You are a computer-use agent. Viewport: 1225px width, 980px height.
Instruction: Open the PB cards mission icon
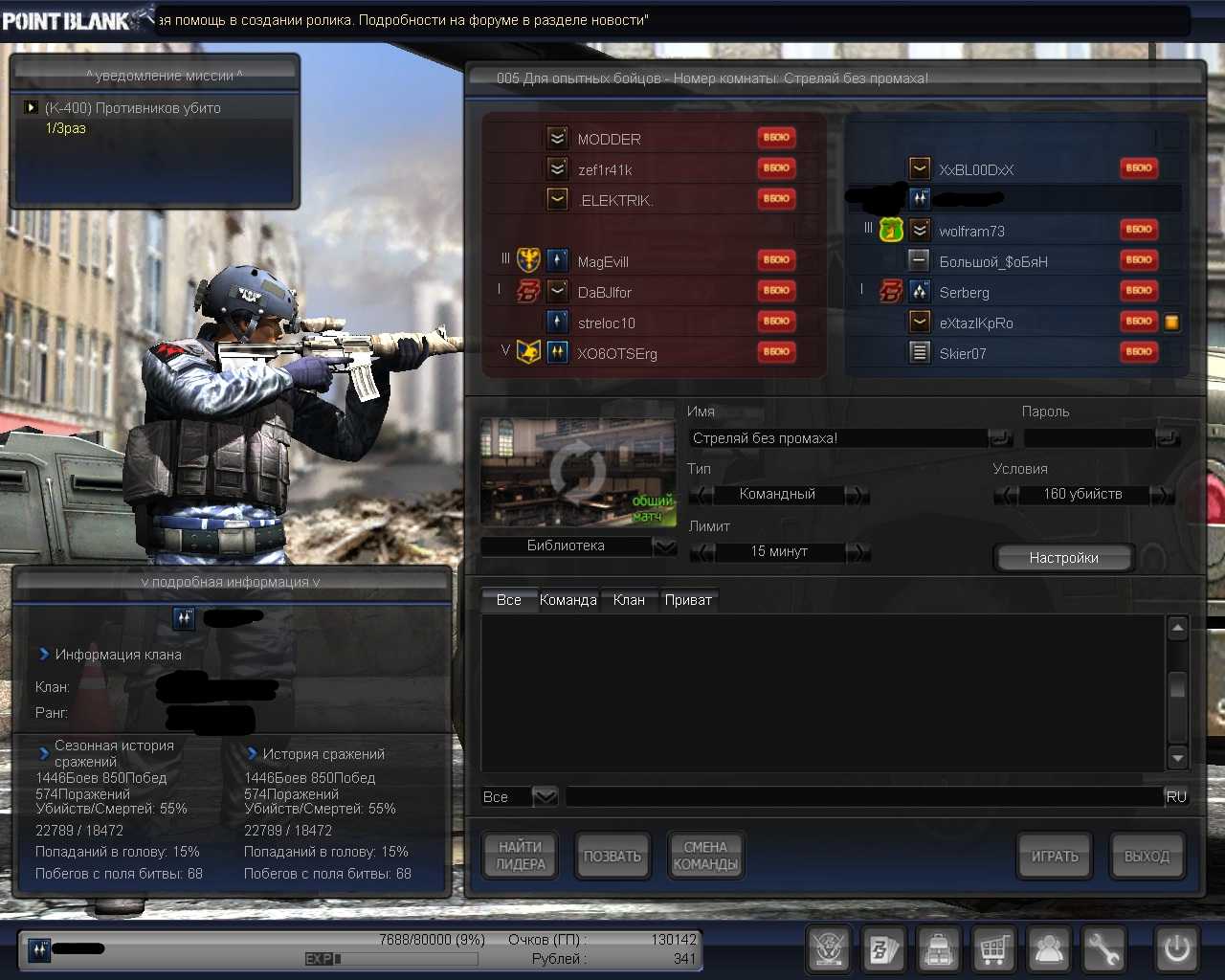tap(883, 948)
